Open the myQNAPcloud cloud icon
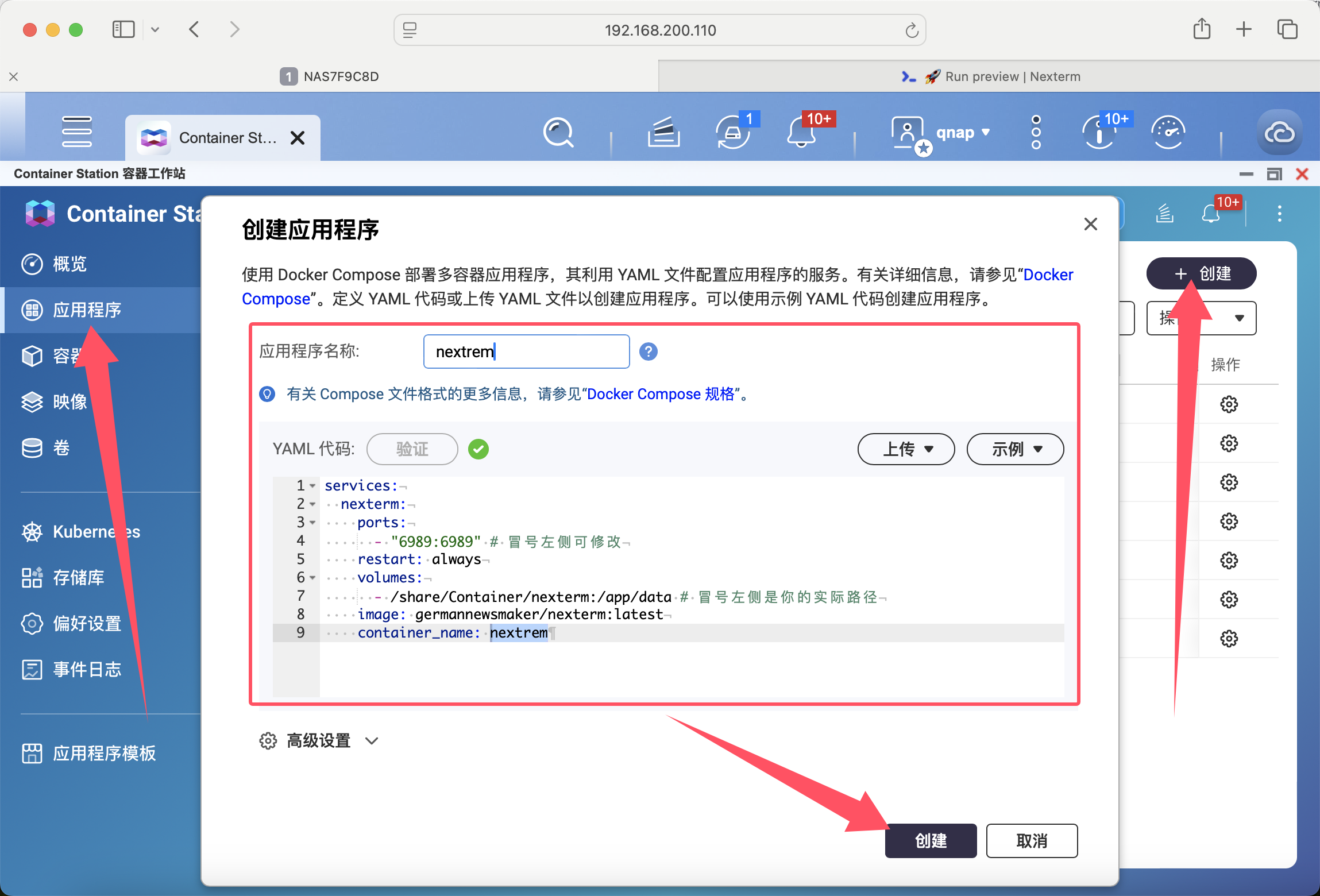 coord(1279,133)
